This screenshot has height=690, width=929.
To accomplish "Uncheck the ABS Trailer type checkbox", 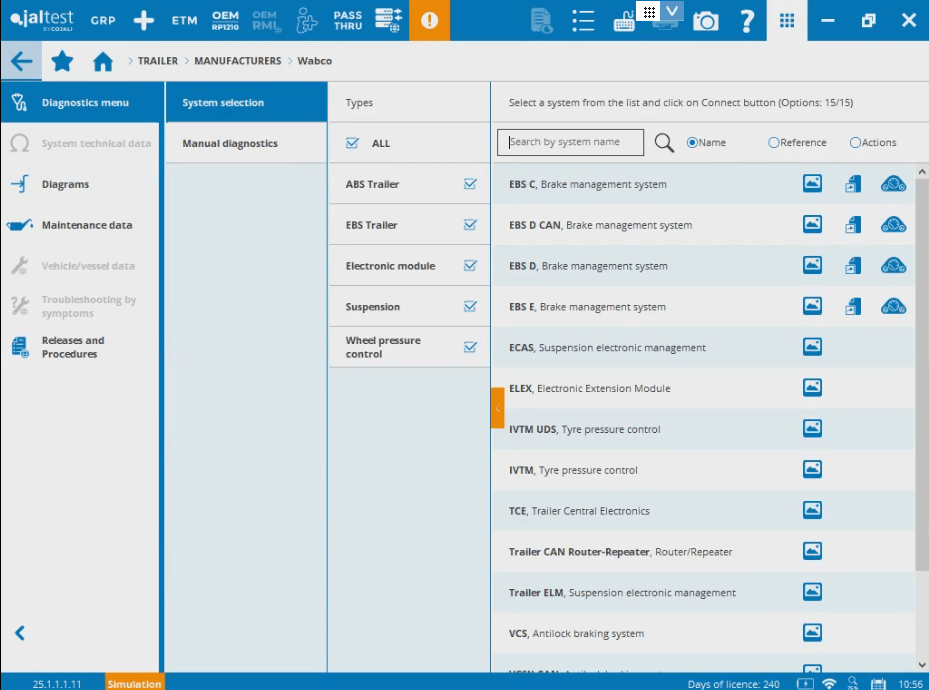I will pyautogui.click(x=470, y=184).
